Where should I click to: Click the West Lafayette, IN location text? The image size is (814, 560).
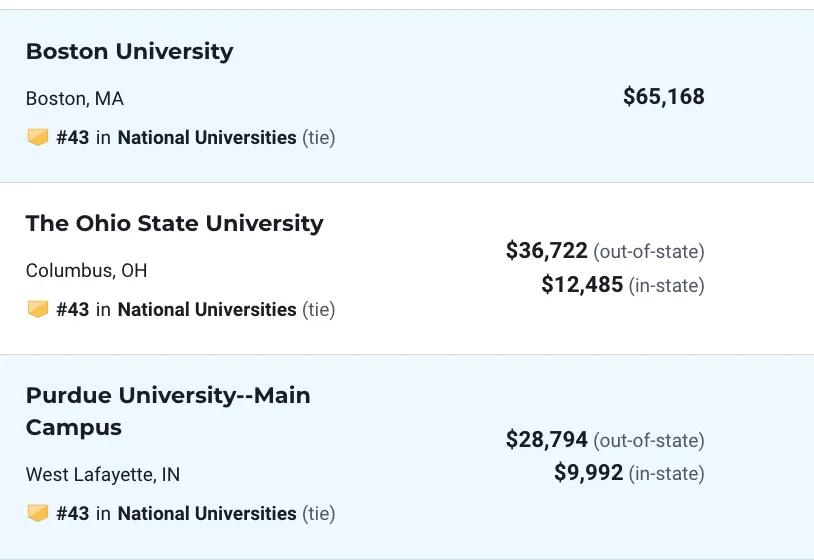(x=103, y=475)
